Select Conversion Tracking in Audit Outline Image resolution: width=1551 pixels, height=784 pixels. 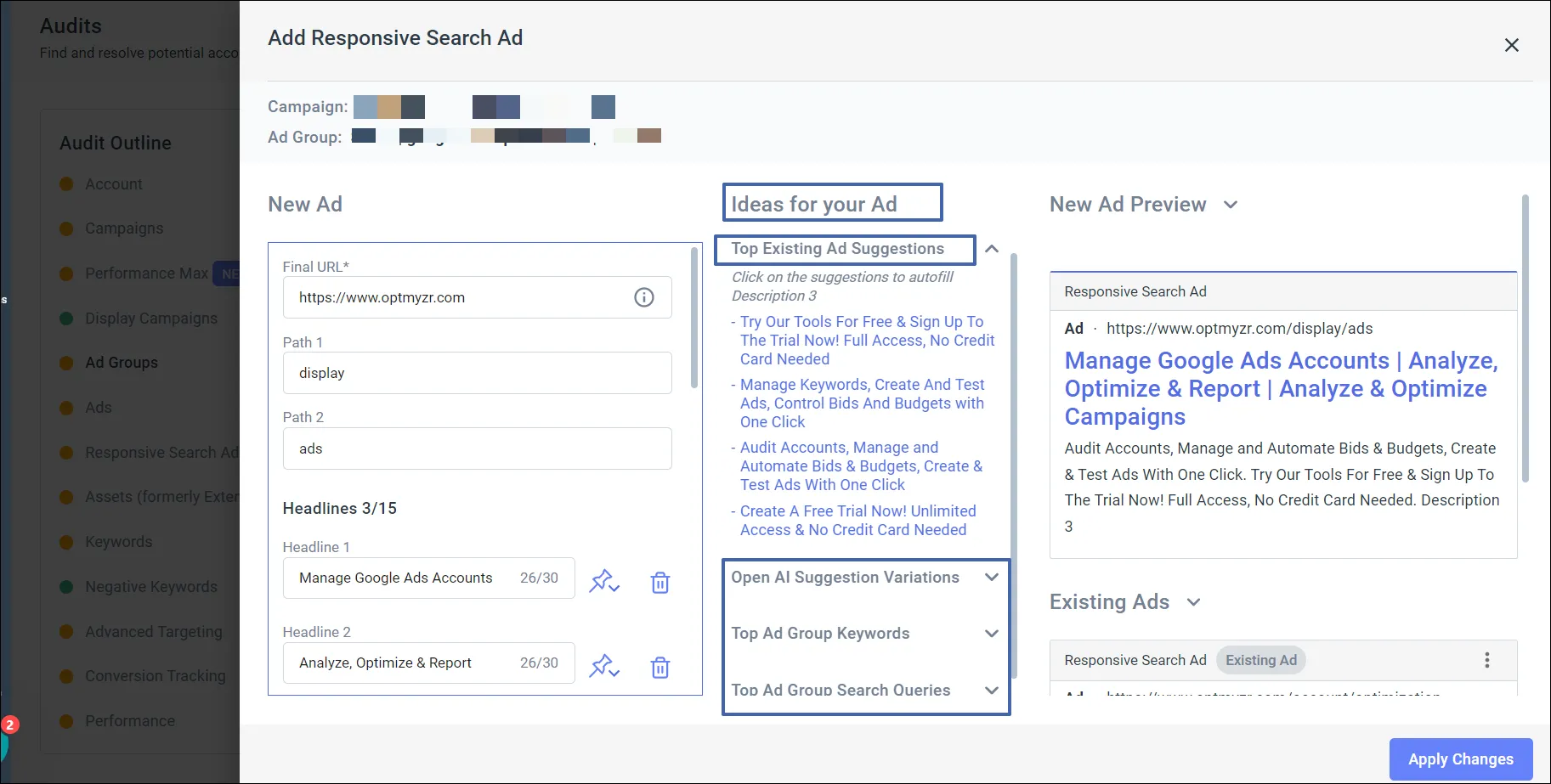155,676
